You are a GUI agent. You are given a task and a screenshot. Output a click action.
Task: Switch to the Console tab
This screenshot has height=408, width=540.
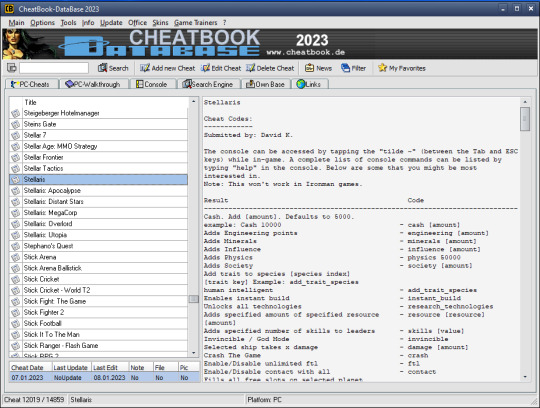point(152,84)
